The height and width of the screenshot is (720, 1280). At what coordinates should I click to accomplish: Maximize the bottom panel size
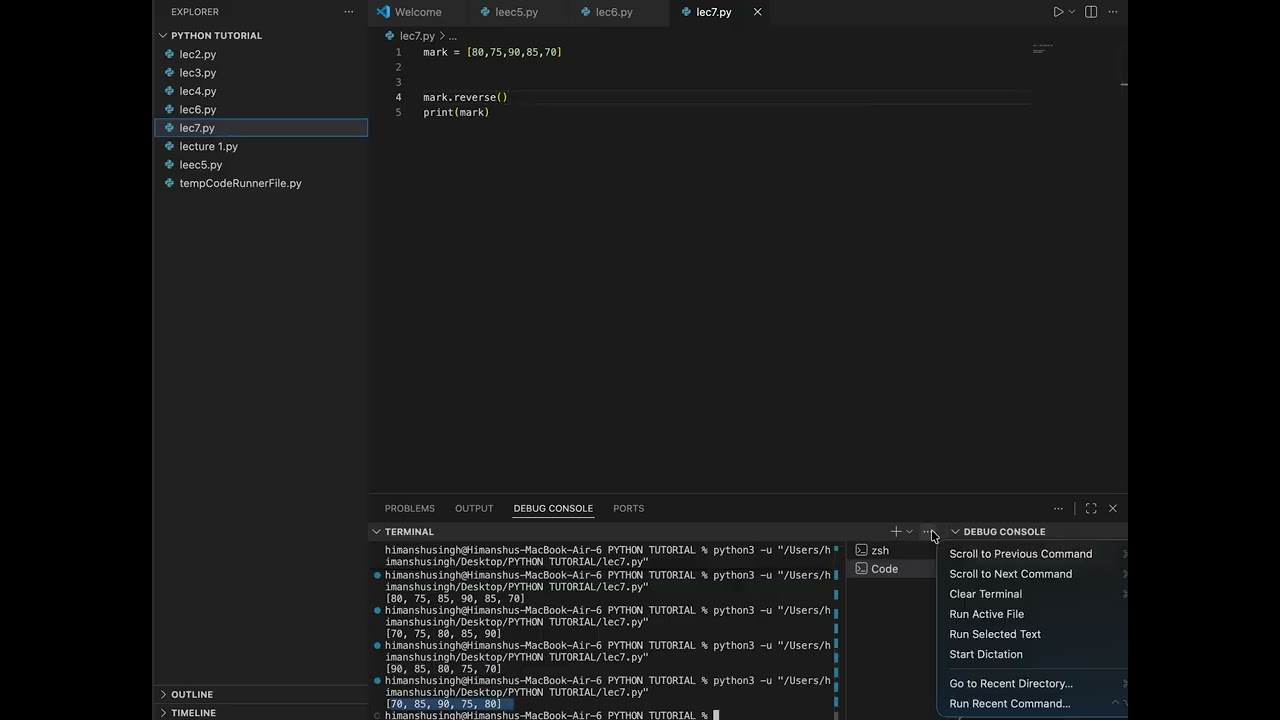tap(1091, 508)
